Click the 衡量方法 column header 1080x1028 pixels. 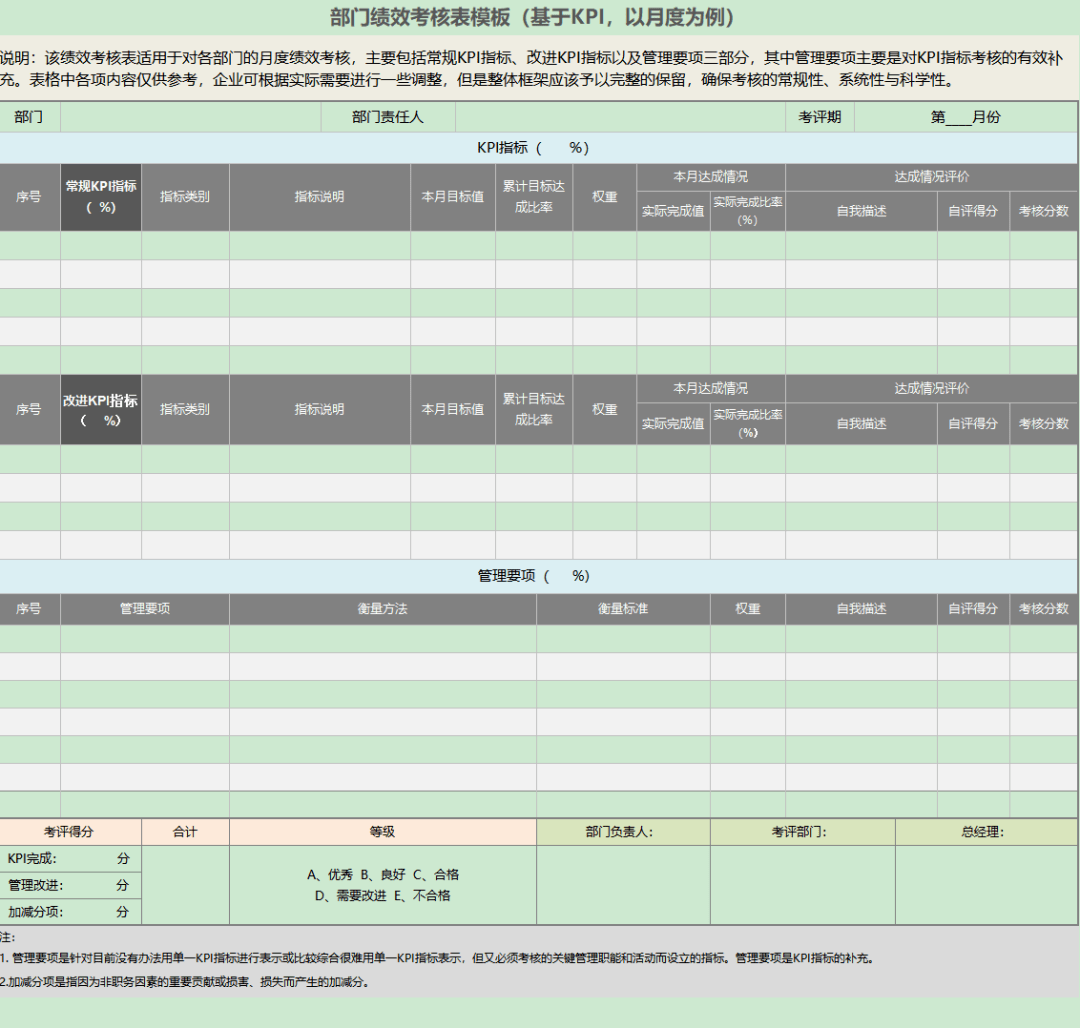[x=382, y=609]
